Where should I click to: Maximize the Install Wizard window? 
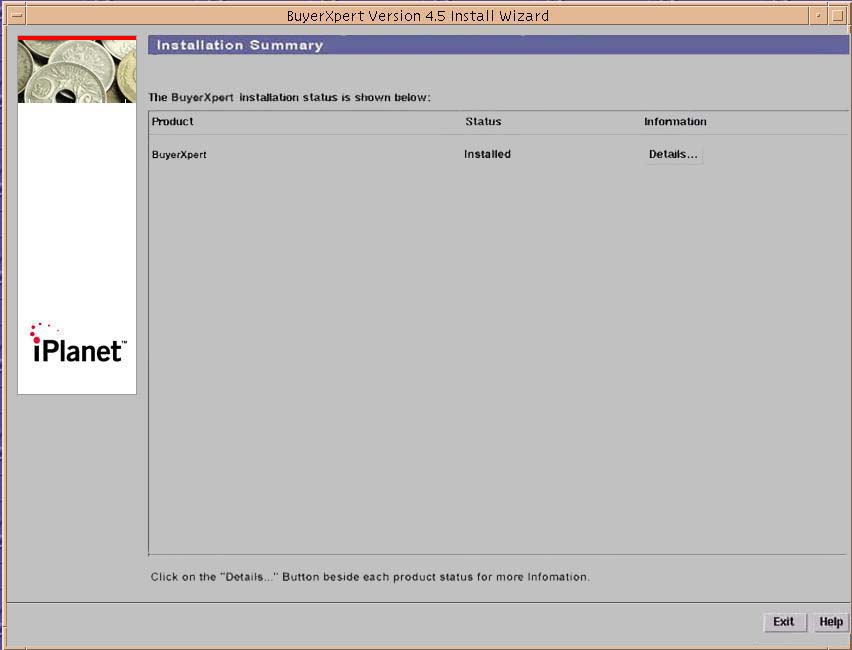coord(836,16)
